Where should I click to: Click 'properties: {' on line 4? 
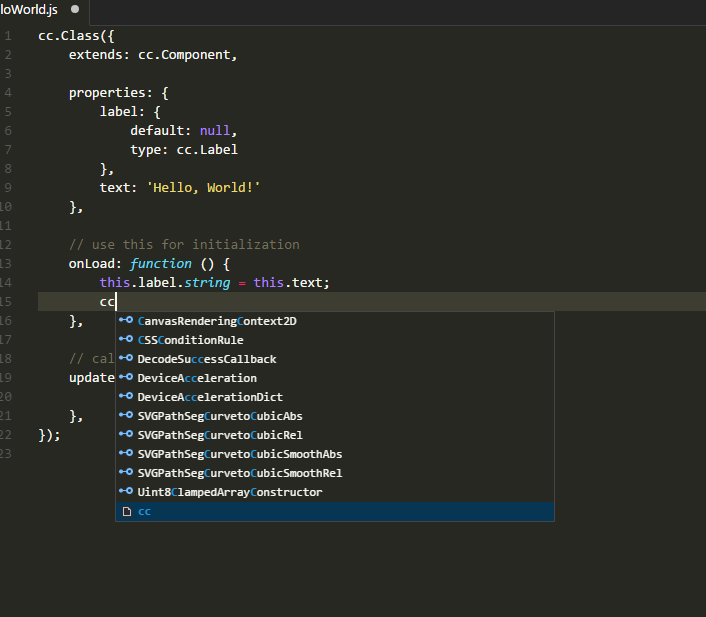pos(118,93)
